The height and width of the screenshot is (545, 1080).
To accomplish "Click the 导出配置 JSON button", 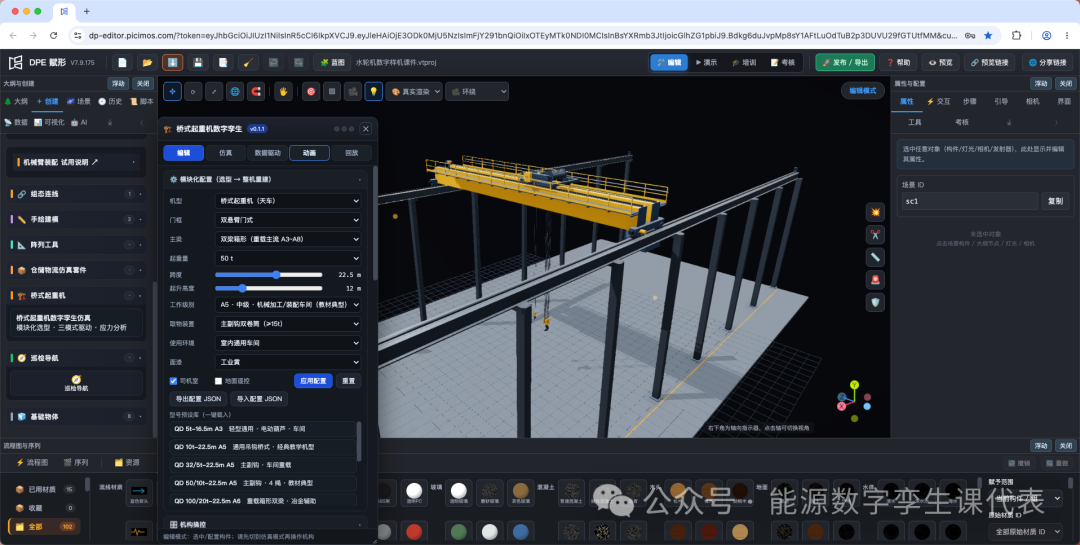I will 198,399.
